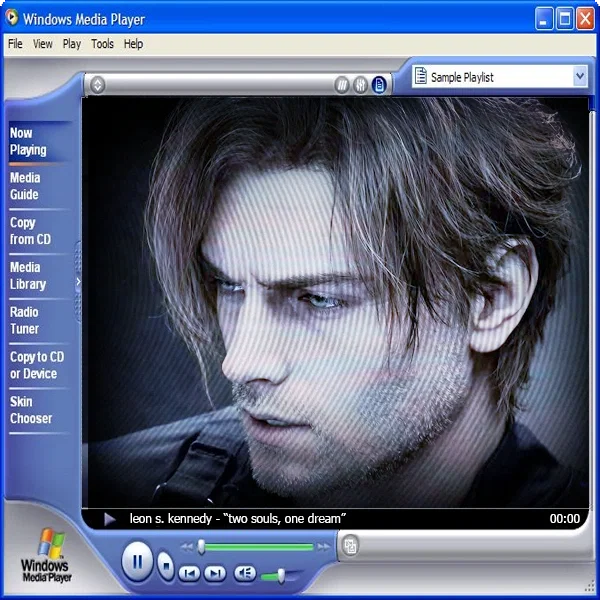Click the playlist document icon
This screenshot has height=600, width=600.
coord(421,76)
